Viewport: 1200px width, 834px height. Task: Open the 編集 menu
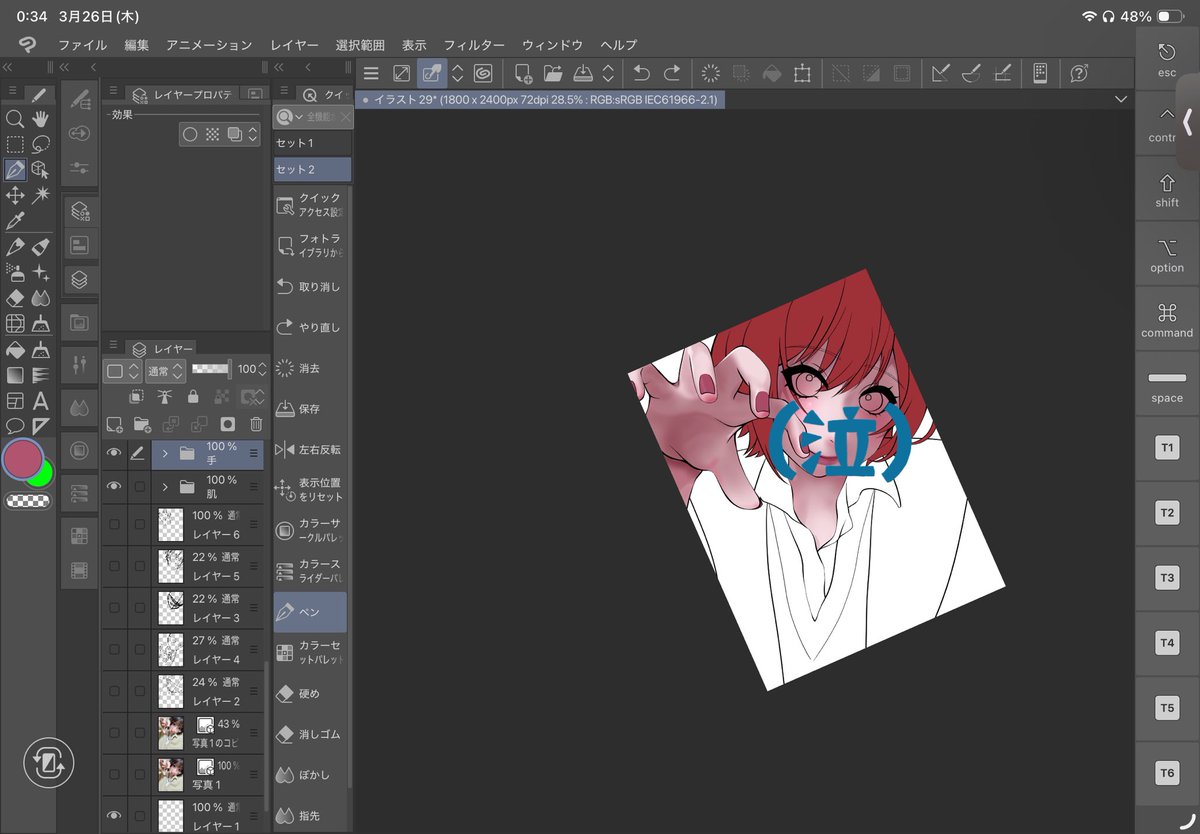[137, 45]
